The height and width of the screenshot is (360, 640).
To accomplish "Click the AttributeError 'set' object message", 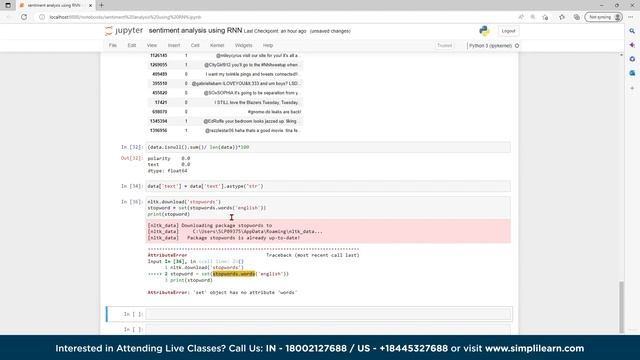I will (222, 293).
